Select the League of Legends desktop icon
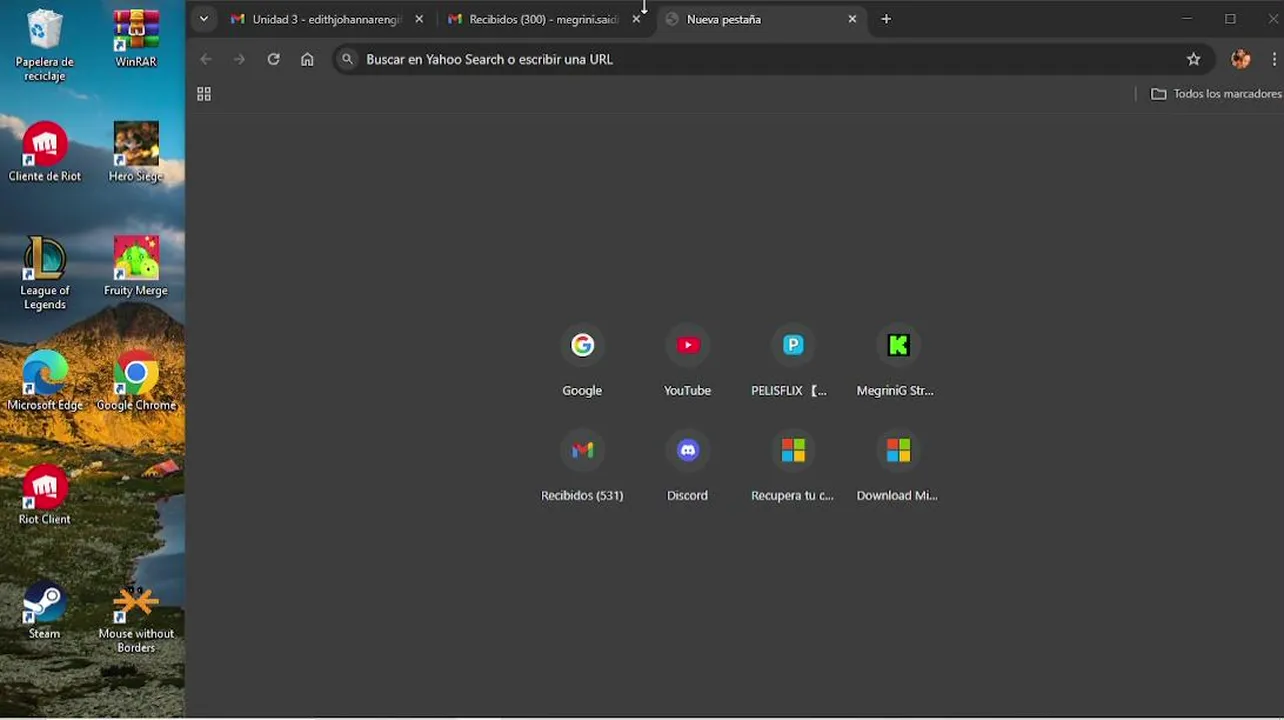 coord(44,274)
